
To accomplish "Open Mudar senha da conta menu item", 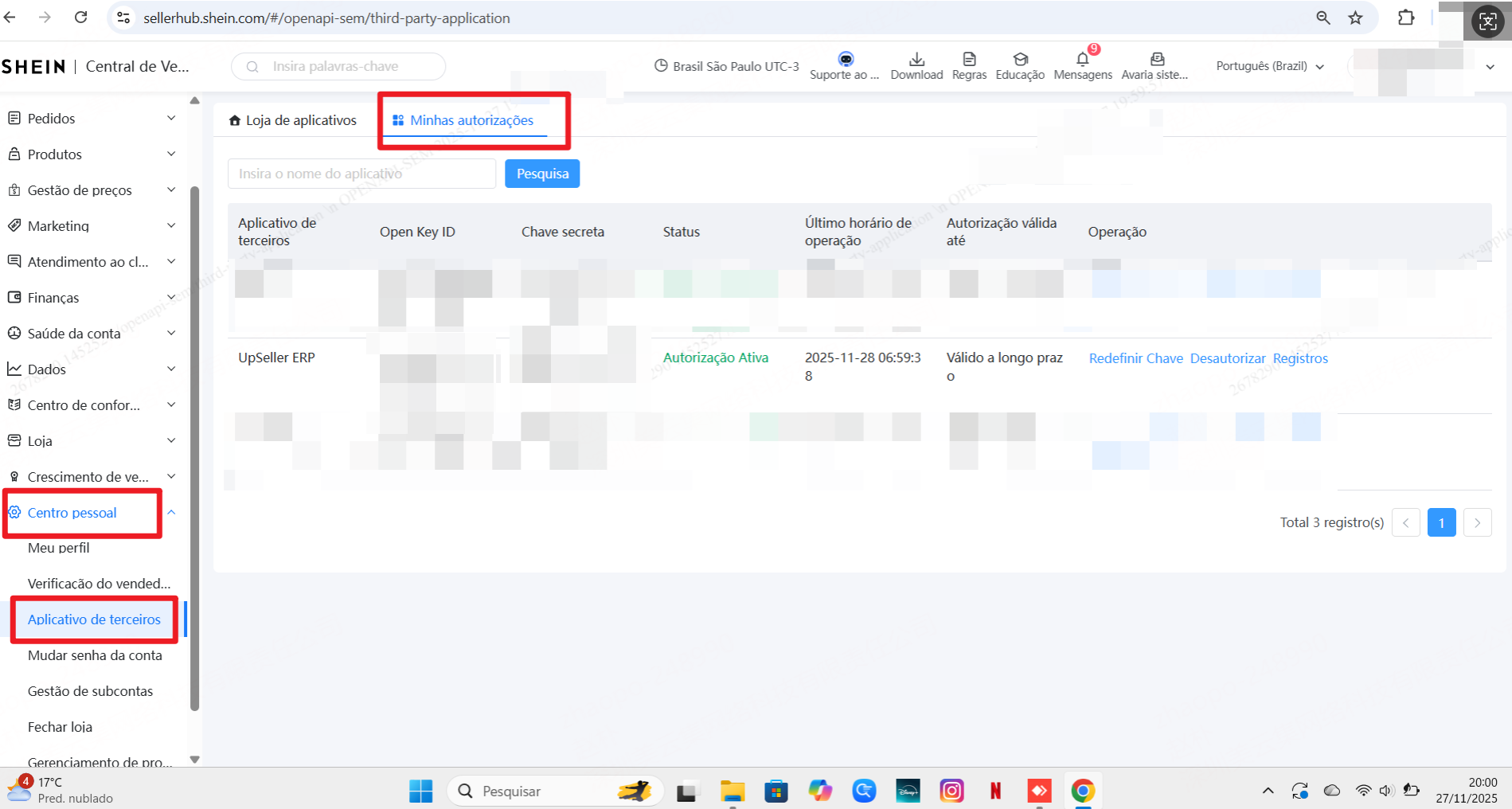I will (x=95, y=655).
